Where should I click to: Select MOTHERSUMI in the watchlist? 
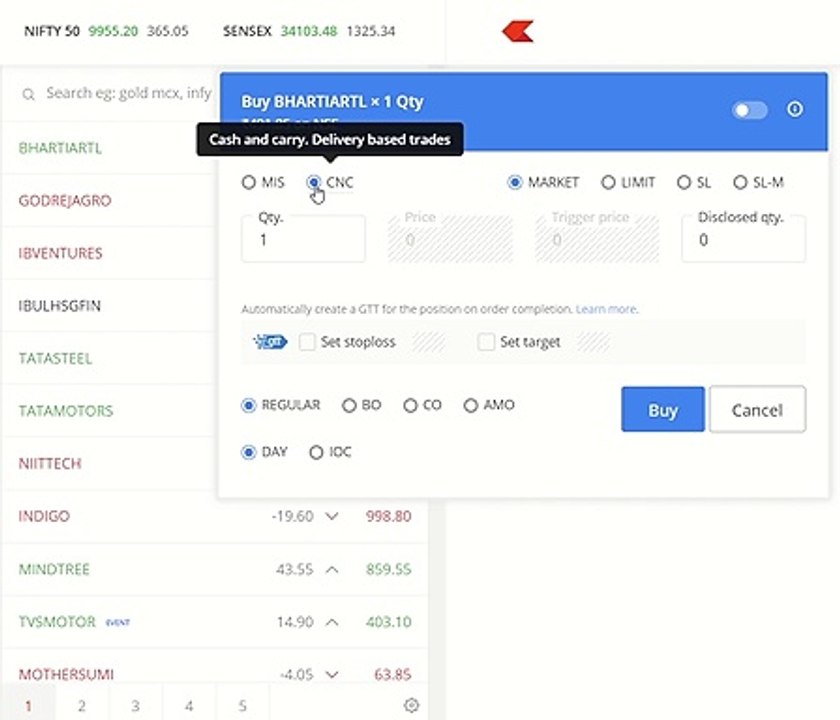(66, 674)
